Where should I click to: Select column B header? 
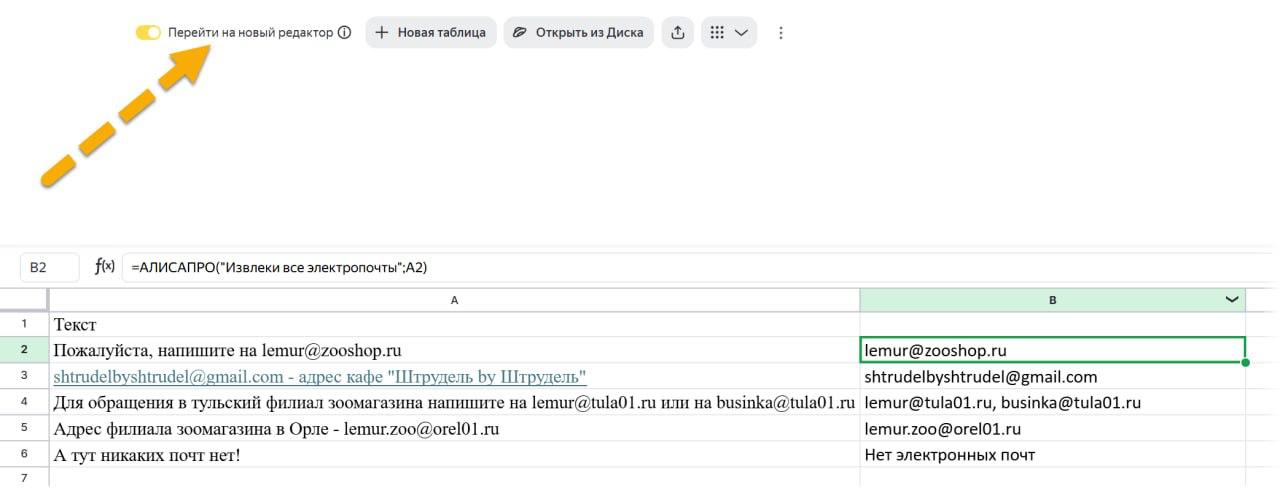coord(1052,299)
